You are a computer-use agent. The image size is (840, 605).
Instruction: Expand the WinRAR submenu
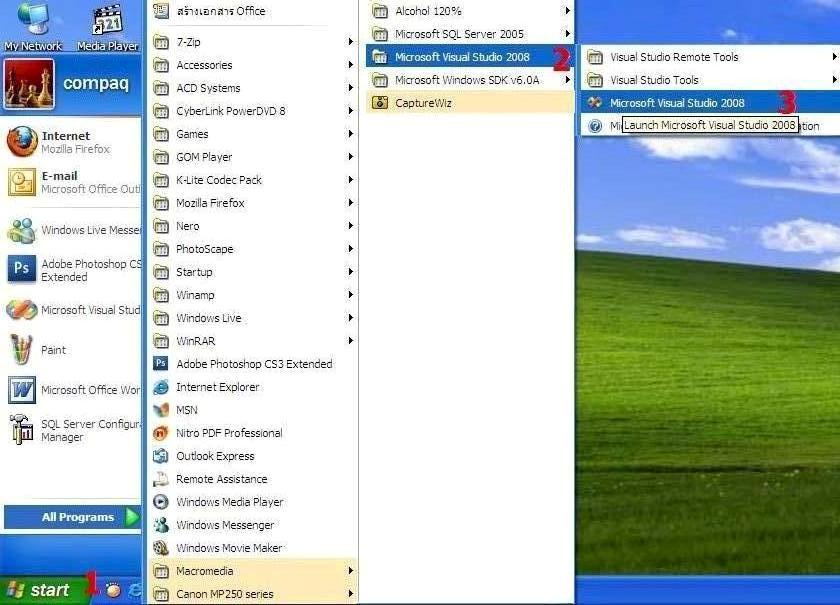pyautogui.click(x=252, y=341)
